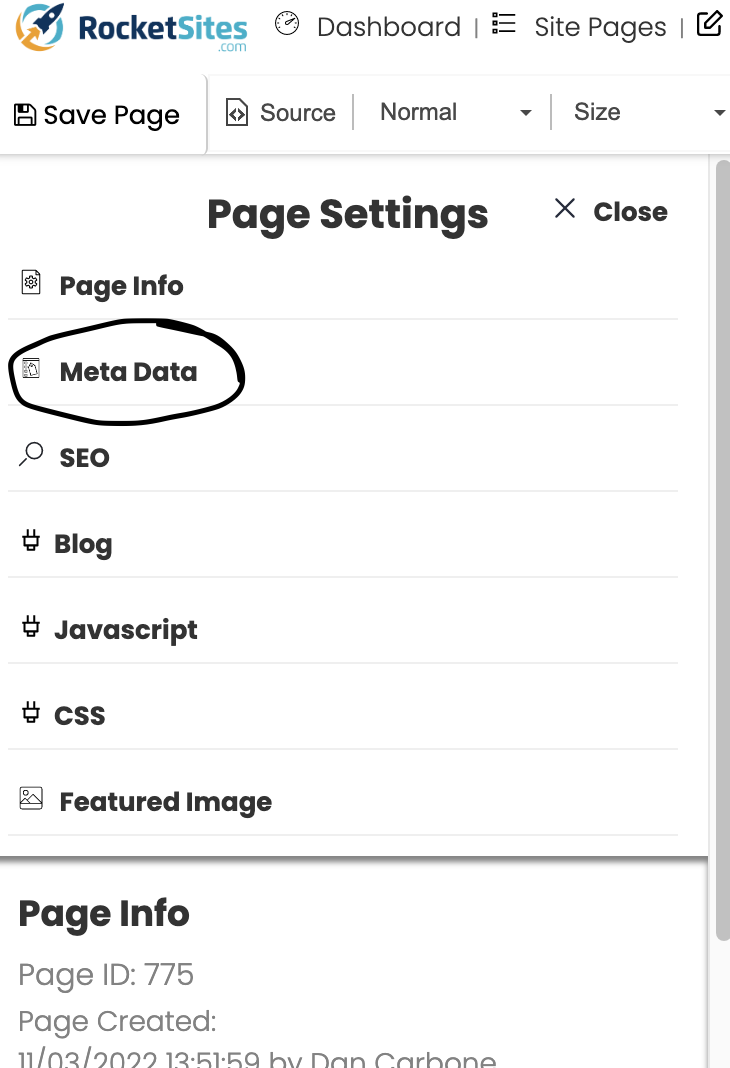The height and width of the screenshot is (1068, 730).
Task: Go to the Dashboard link
Action: pos(388,27)
